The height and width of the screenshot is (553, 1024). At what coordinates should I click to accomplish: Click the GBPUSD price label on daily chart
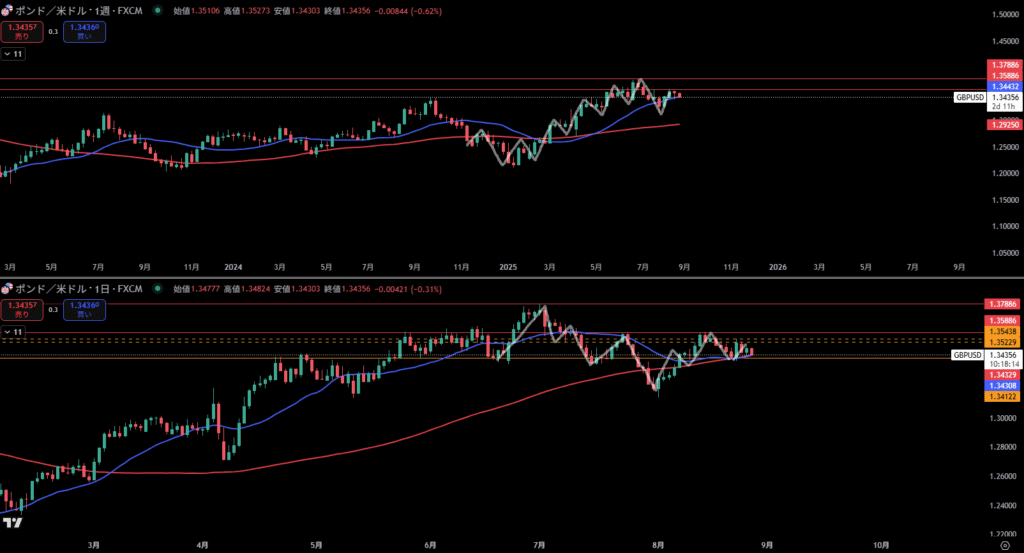click(x=967, y=355)
